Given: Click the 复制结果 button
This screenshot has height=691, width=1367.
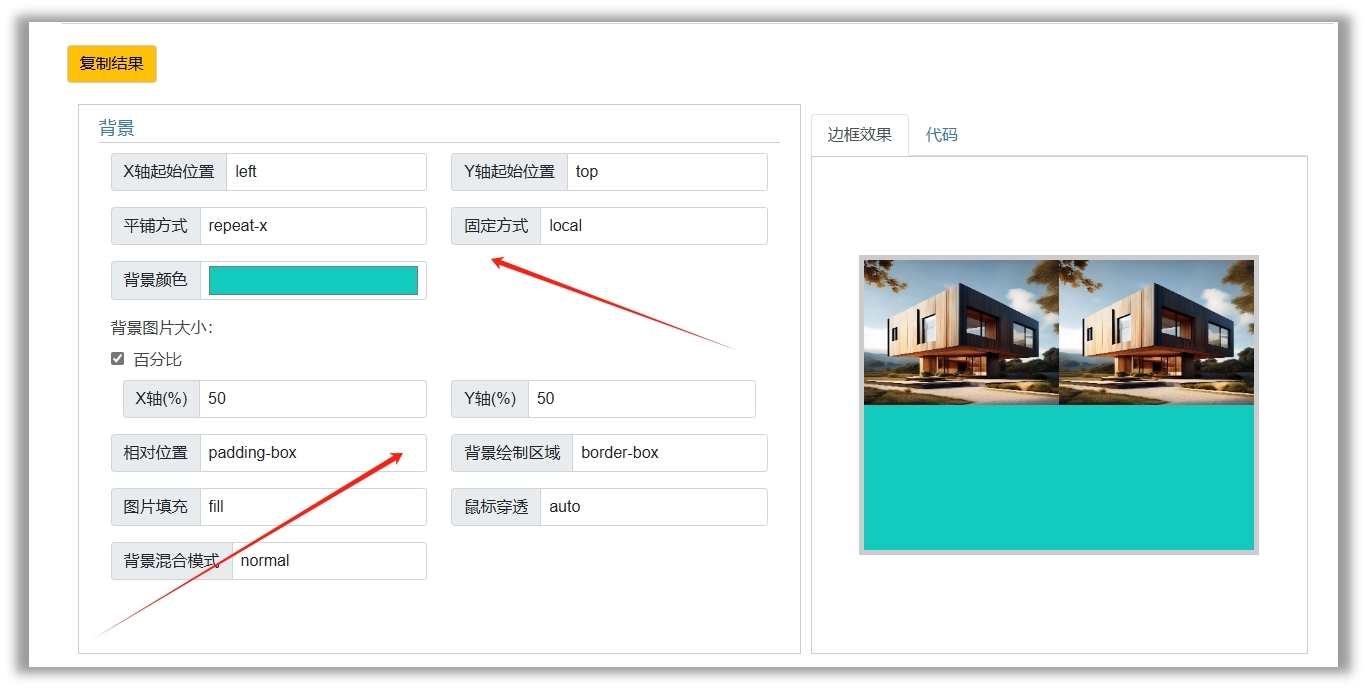Looking at the screenshot, I should (112, 64).
